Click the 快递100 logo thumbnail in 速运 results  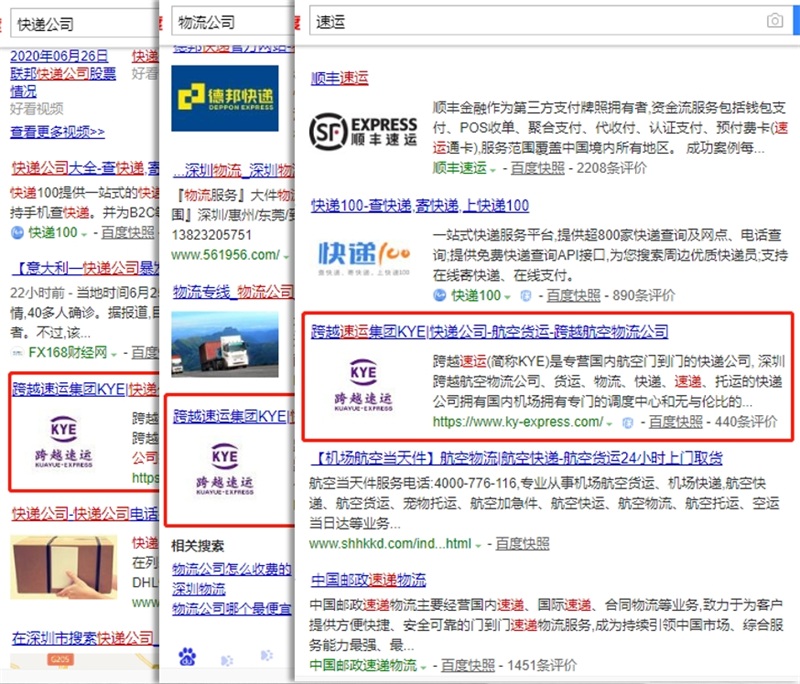pos(363,259)
